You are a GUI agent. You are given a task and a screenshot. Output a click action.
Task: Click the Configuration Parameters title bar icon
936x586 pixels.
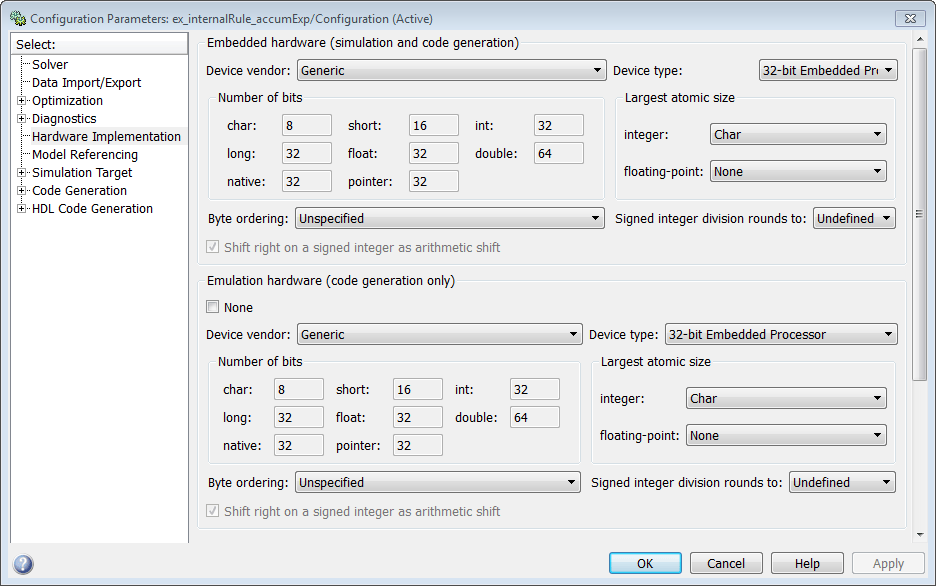pos(18,18)
